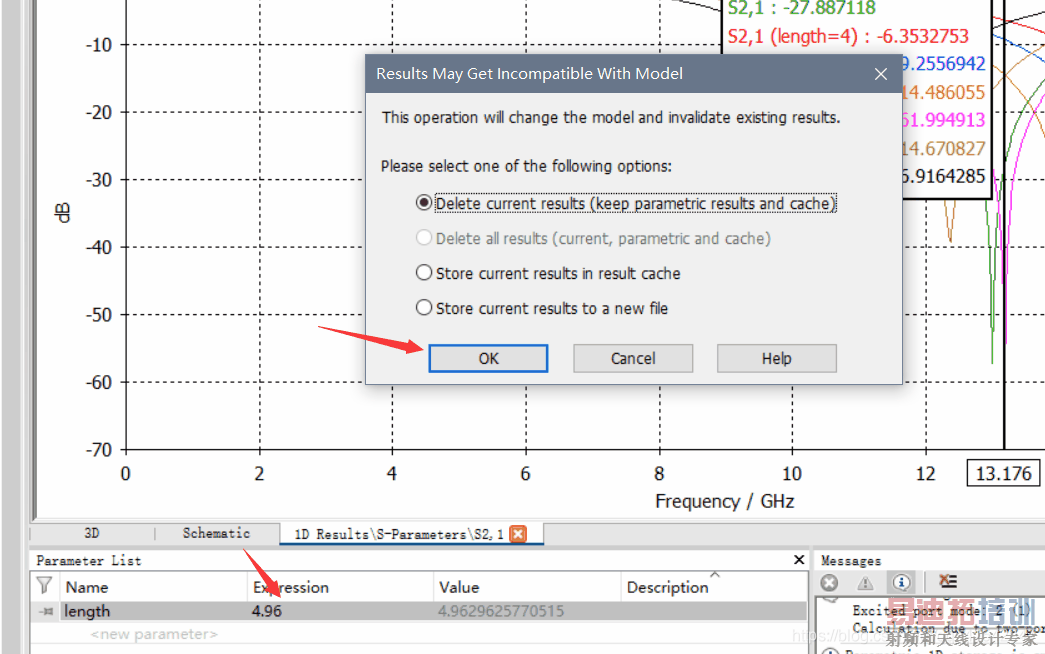Select the 1D Results S-Parameters S2,1 tab
This screenshot has width=1045, height=654.
(399, 534)
